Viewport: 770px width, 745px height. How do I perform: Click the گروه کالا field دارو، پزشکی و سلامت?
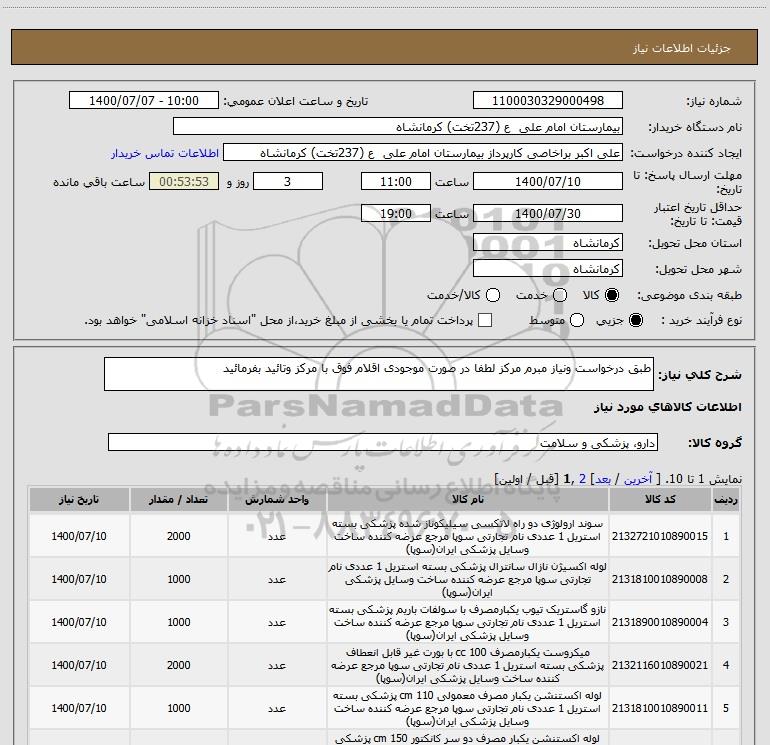383,442
